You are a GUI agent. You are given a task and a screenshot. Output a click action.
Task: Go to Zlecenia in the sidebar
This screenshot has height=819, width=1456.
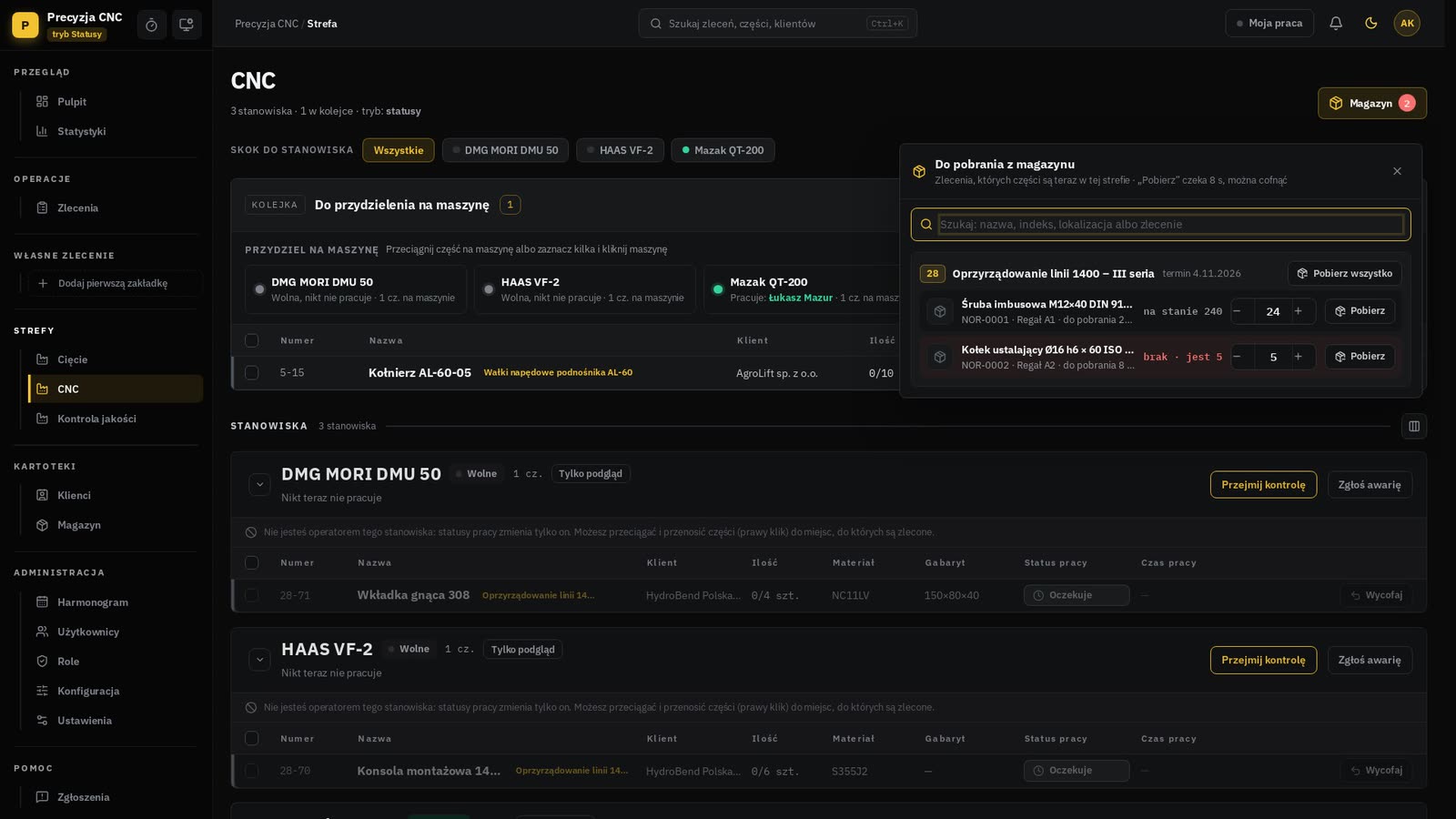pyautogui.click(x=116, y=208)
